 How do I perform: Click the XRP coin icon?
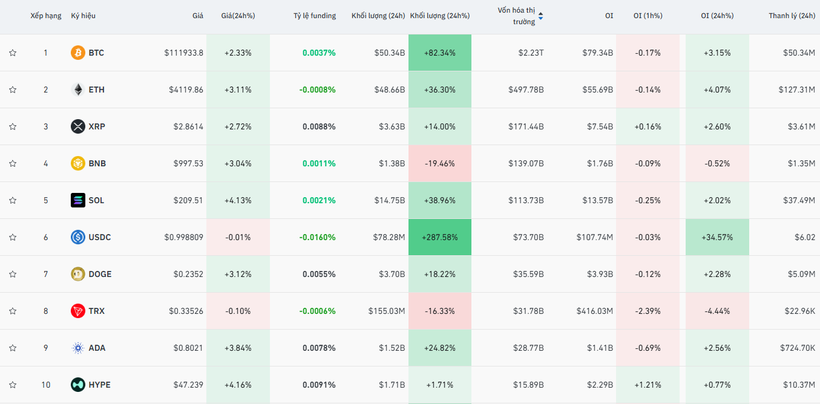78,127
